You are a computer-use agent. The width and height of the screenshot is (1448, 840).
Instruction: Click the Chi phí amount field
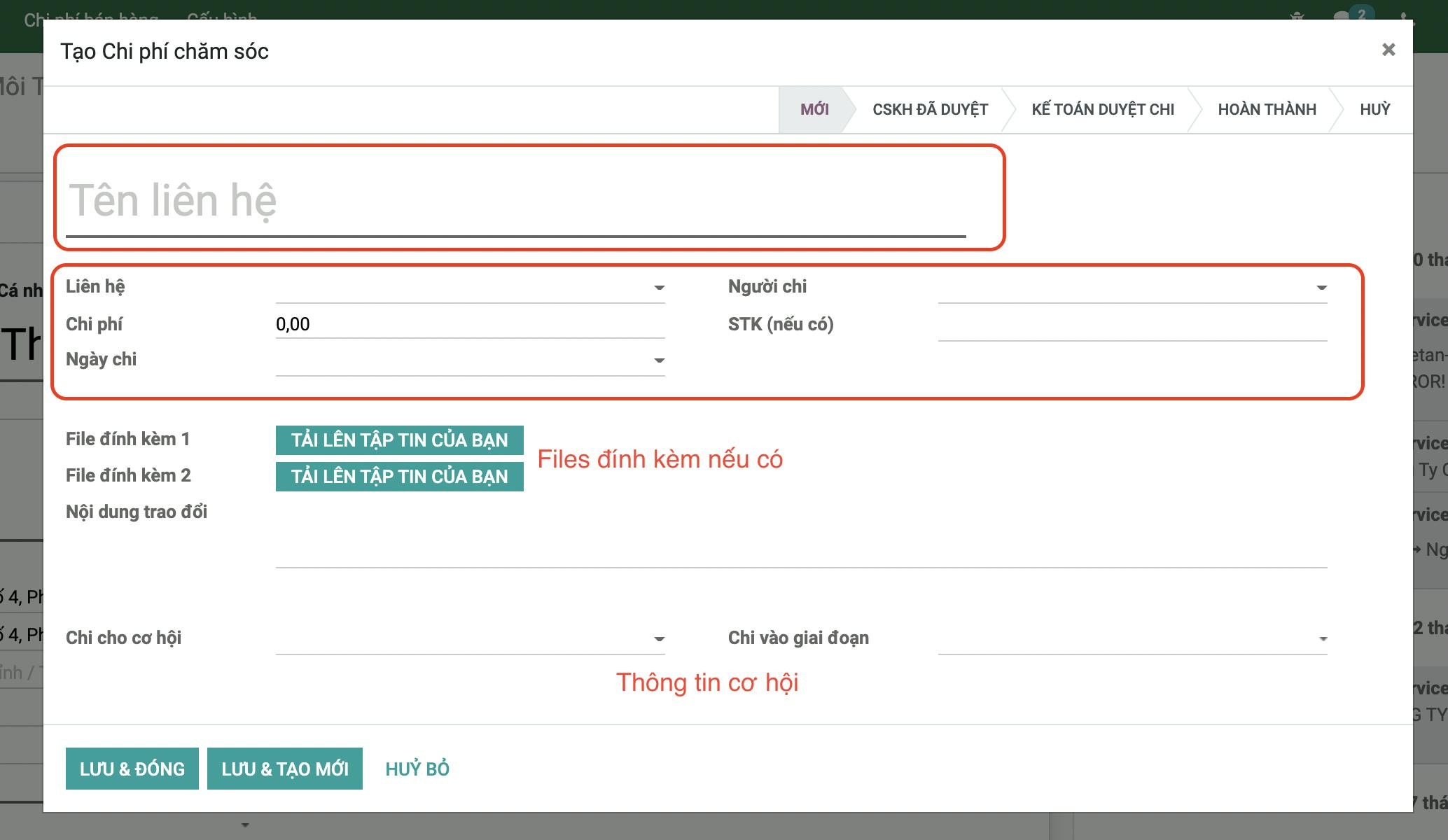pos(470,324)
